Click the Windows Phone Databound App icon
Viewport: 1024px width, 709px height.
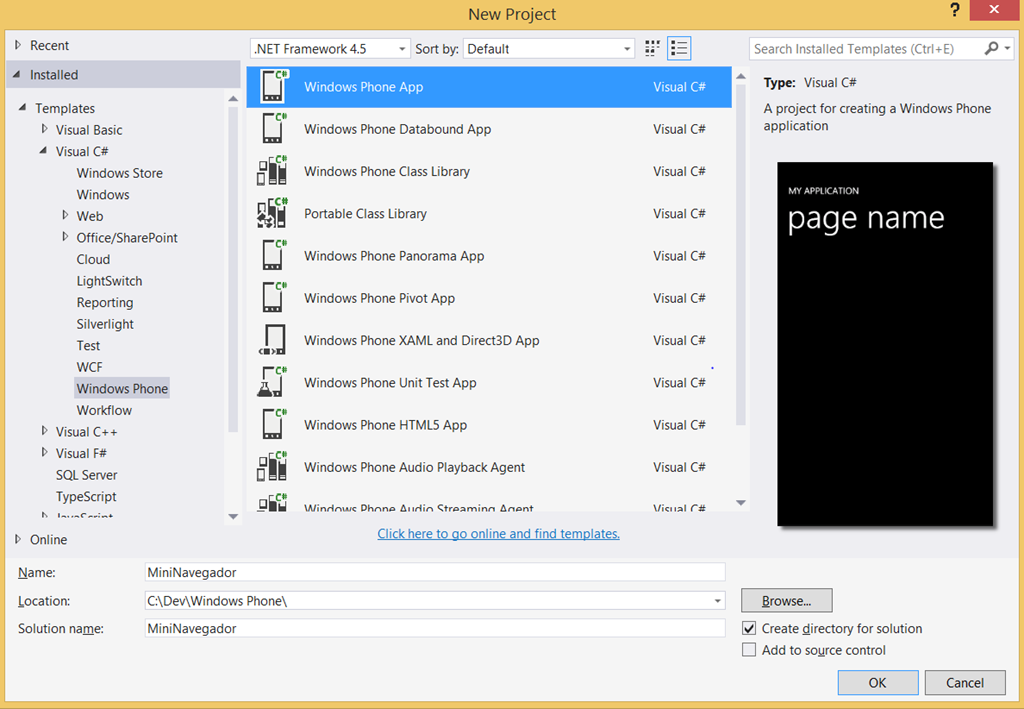(x=274, y=129)
